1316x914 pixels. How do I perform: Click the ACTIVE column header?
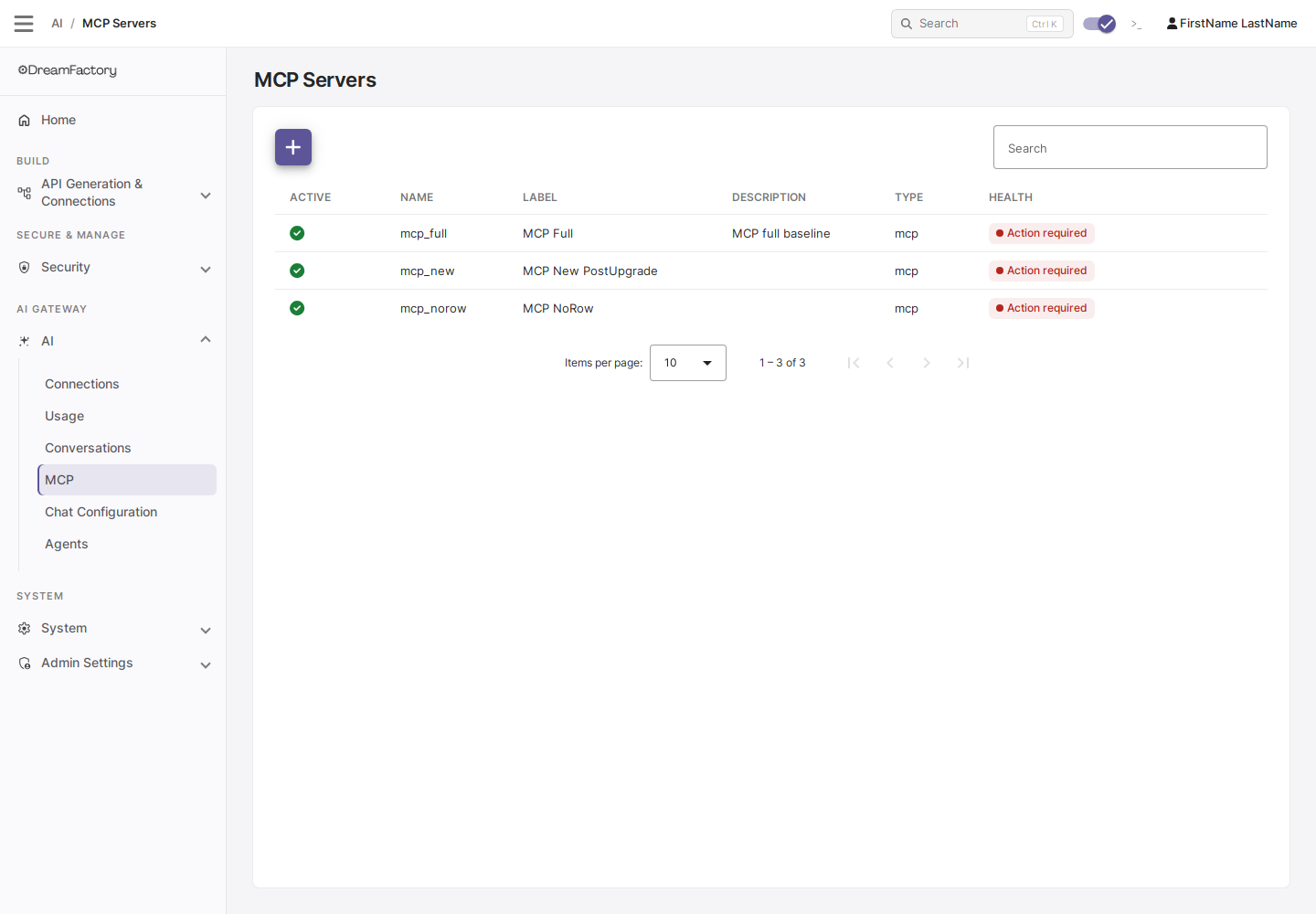point(311,197)
